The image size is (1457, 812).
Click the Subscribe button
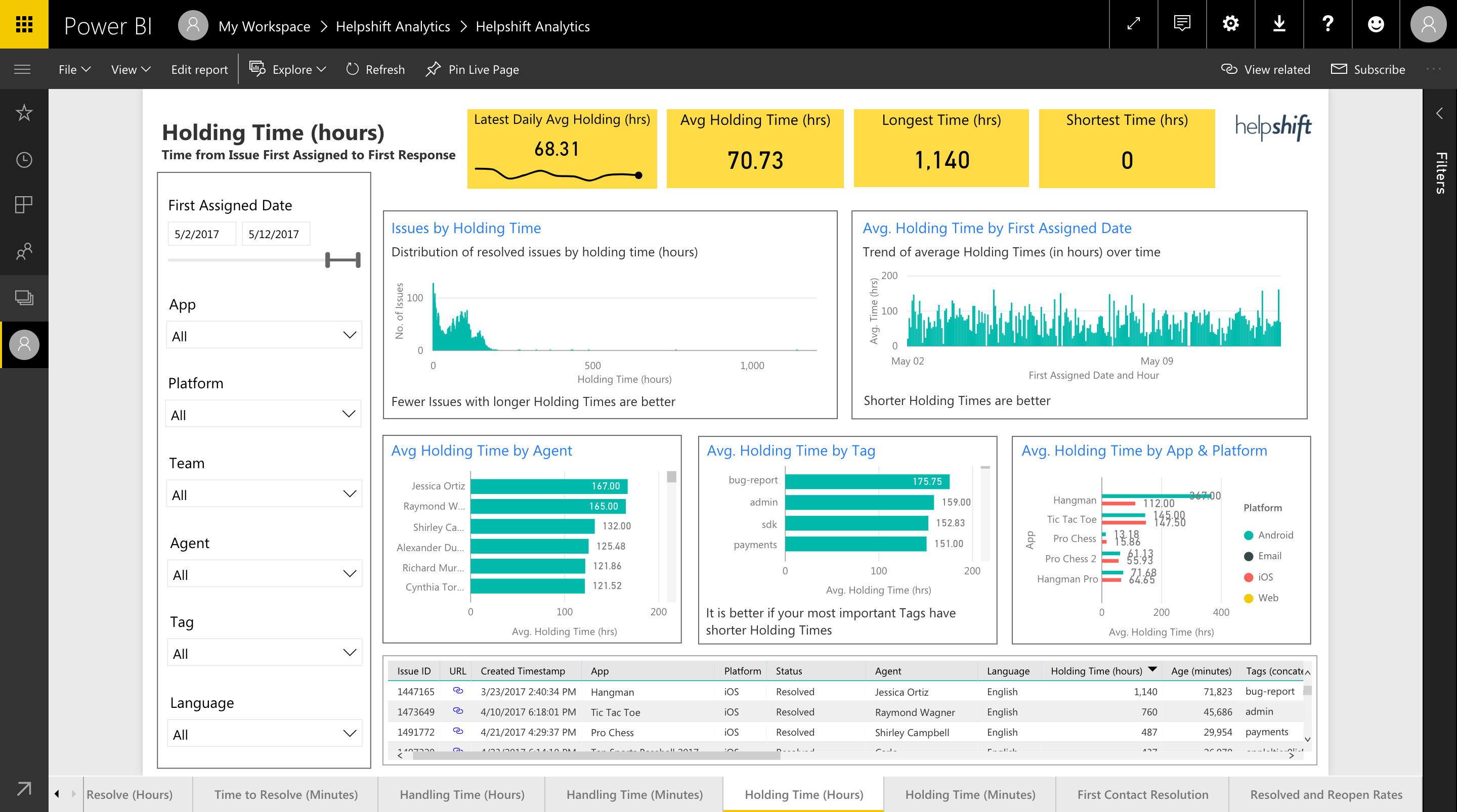coord(1367,70)
